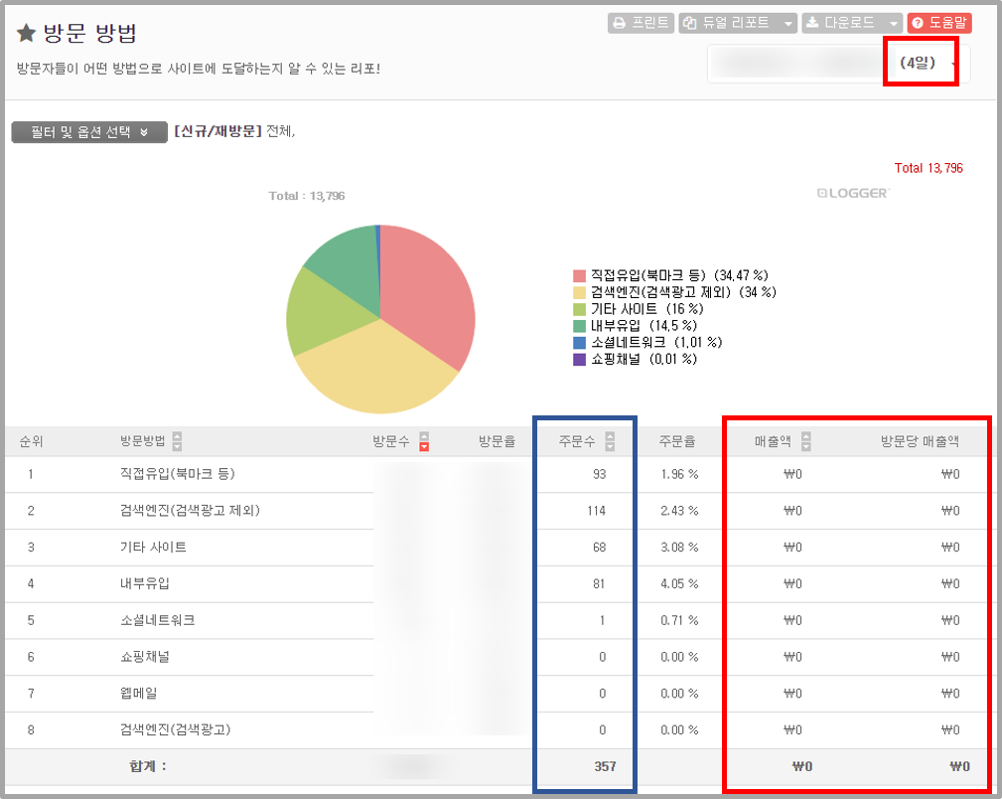Open the (4일) date range selector
Screen dimensions: 1002x799
click(920, 62)
